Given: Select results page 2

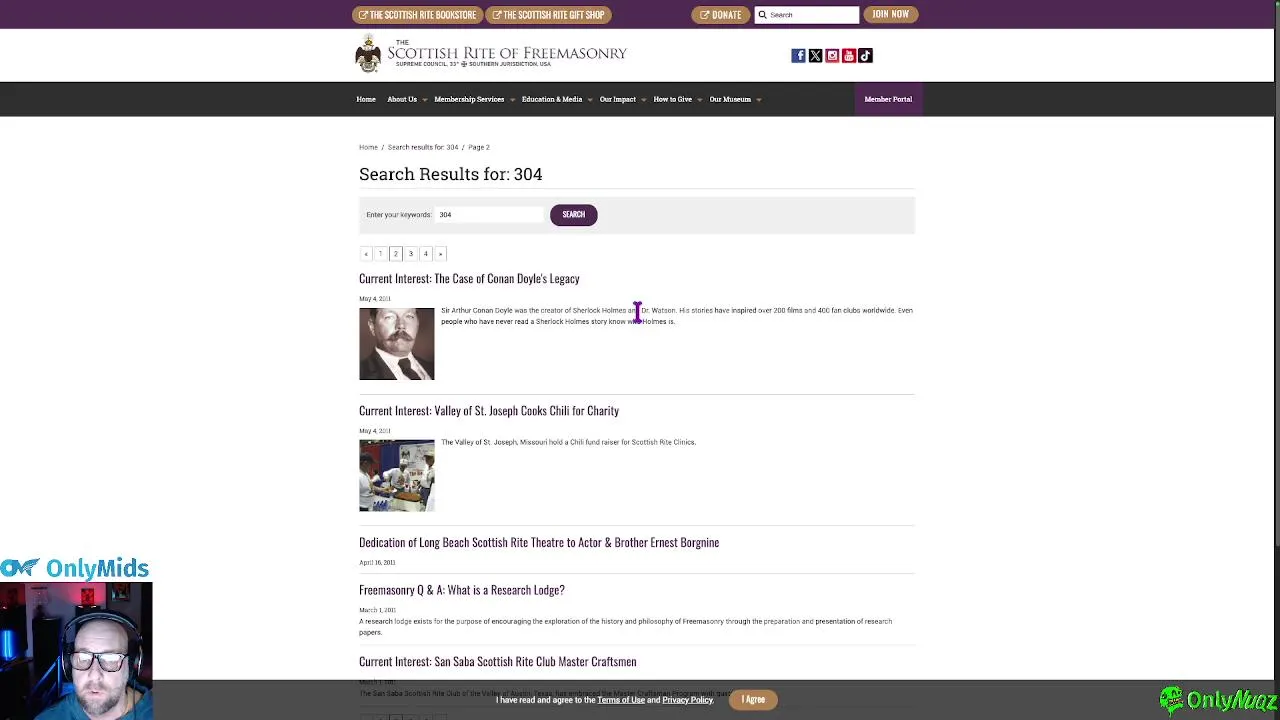Looking at the screenshot, I should click(x=395, y=254).
